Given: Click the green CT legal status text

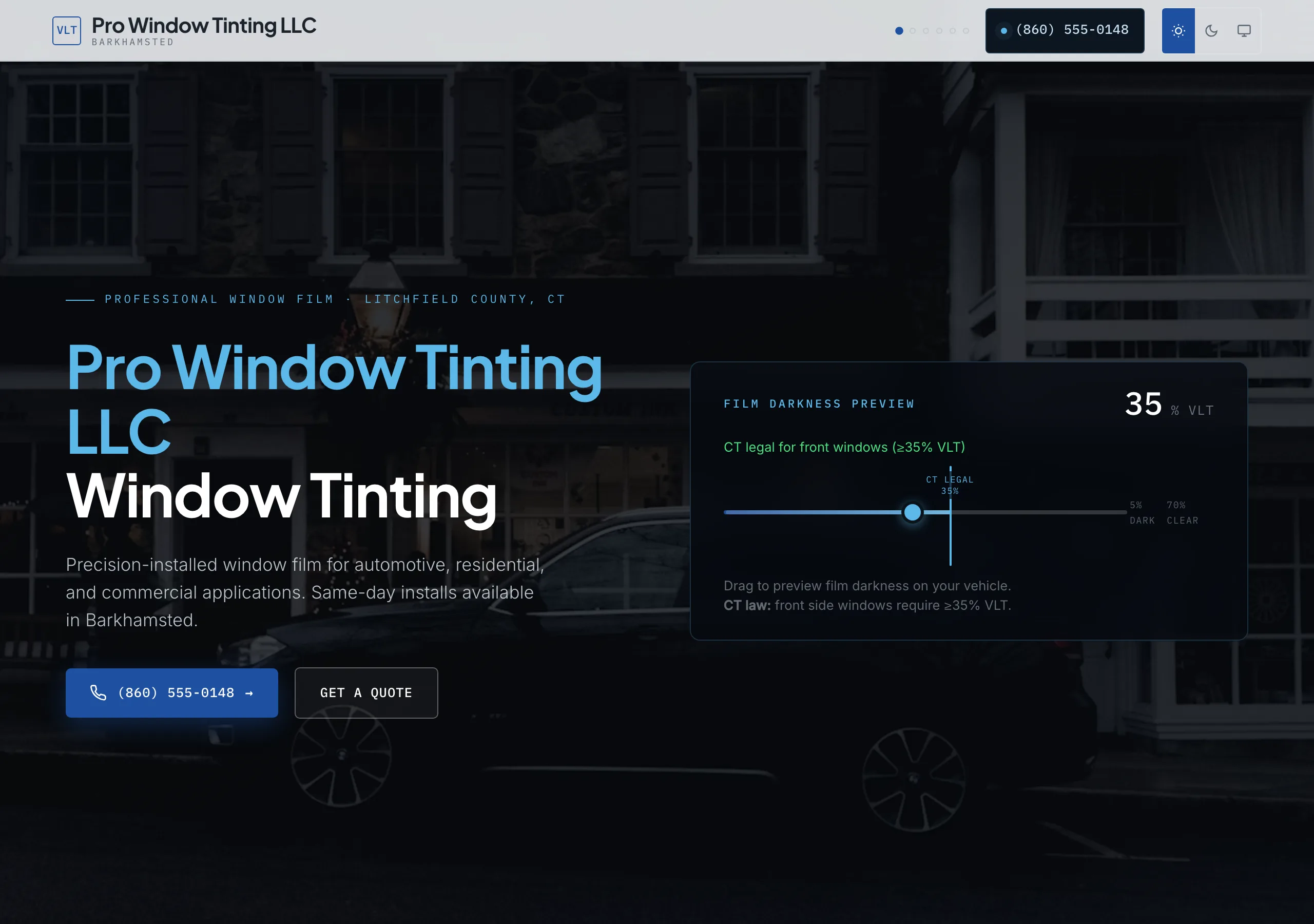Looking at the screenshot, I should tap(844, 447).
